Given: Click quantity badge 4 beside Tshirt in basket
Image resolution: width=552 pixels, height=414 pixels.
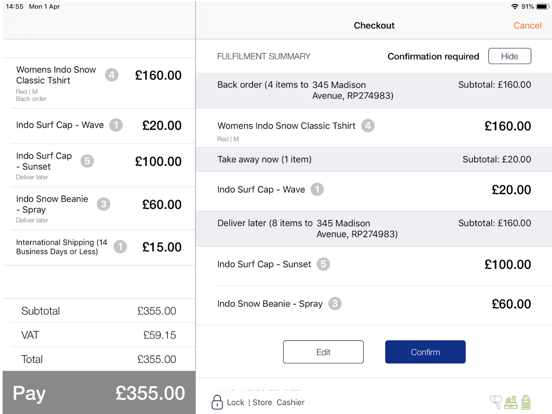Looking at the screenshot, I should tap(112, 75).
